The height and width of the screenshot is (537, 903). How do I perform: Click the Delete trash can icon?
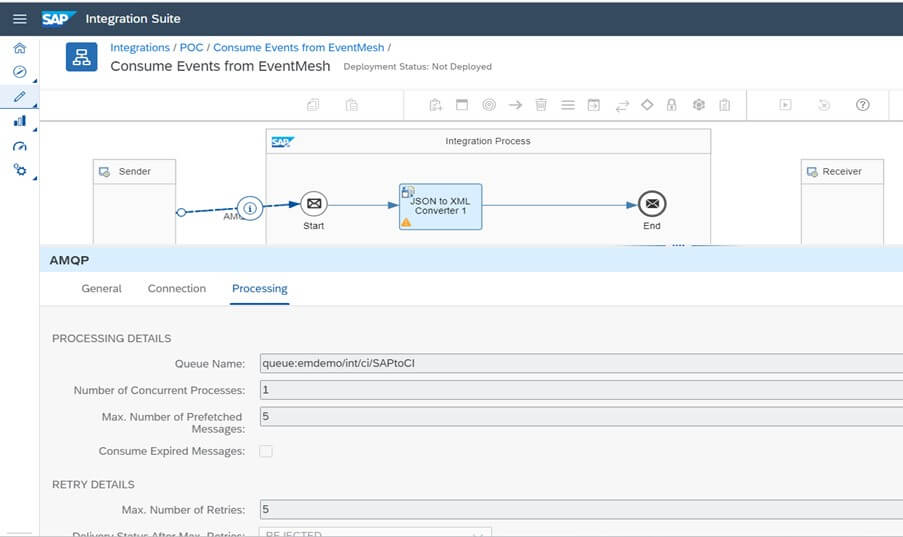541,105
